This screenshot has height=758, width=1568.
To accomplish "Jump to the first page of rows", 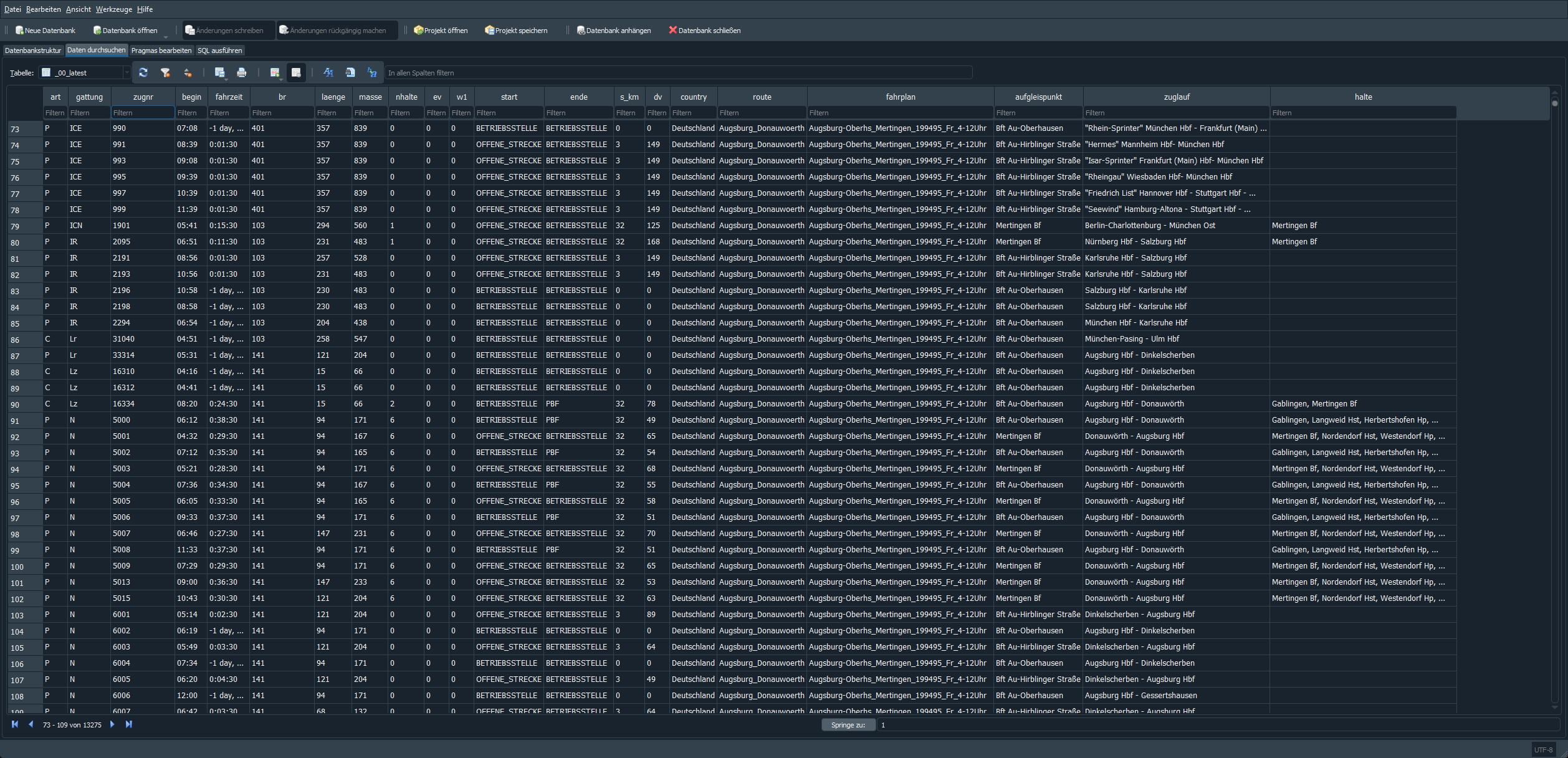I will (15, 724).
